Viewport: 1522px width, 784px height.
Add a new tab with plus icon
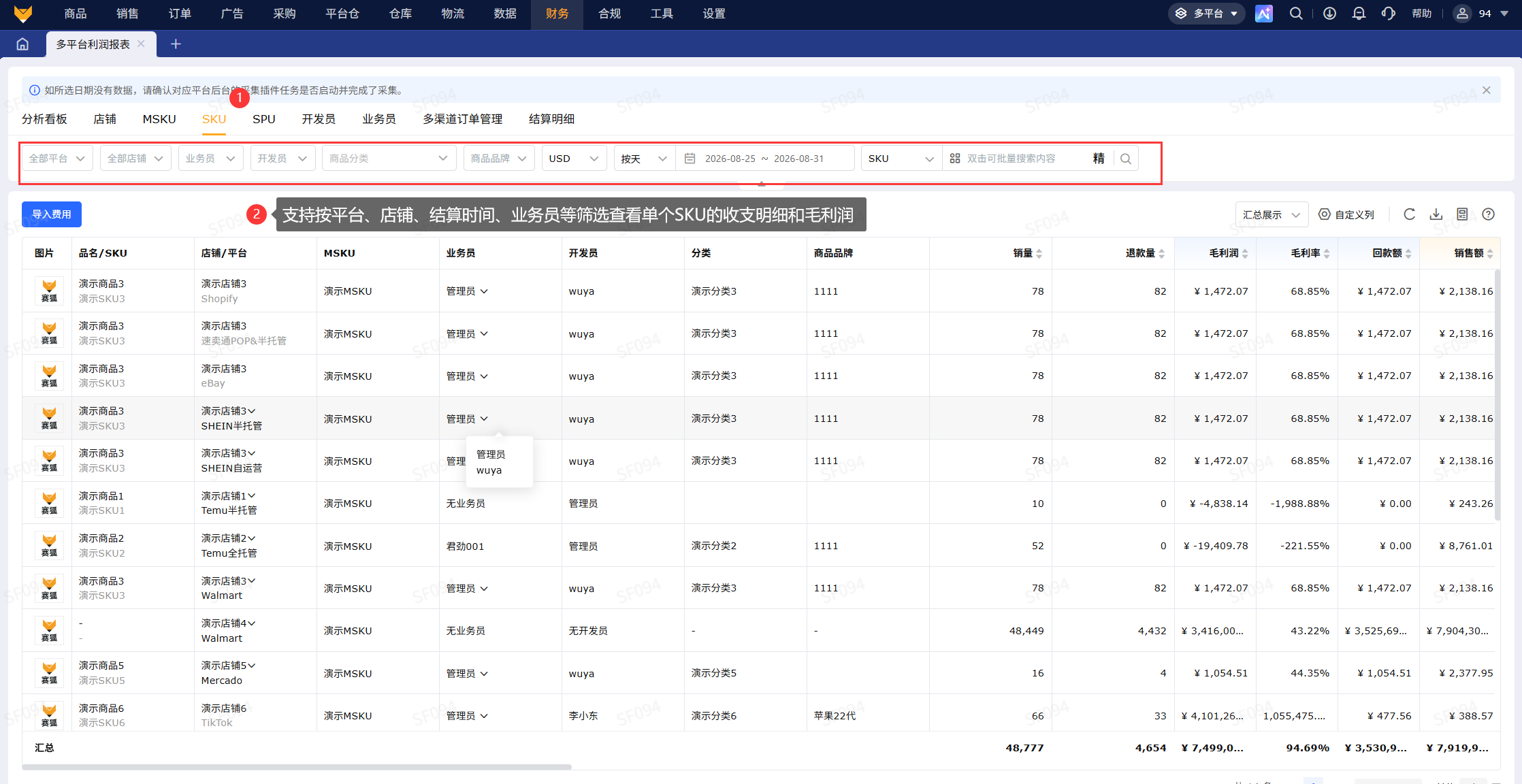[176, 44]
